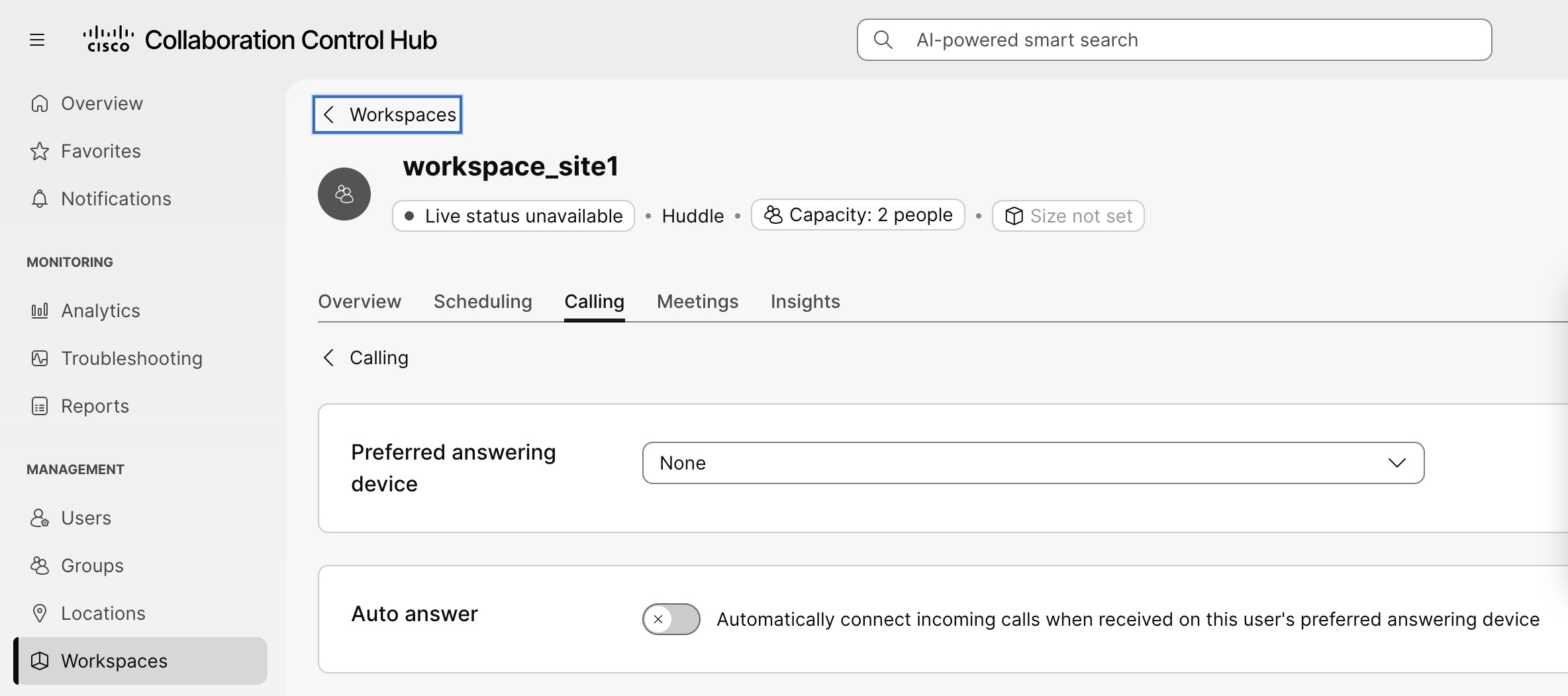Click the Users person icon
1568x696 pixels.
pyautogui.click(x=40, y=518)
